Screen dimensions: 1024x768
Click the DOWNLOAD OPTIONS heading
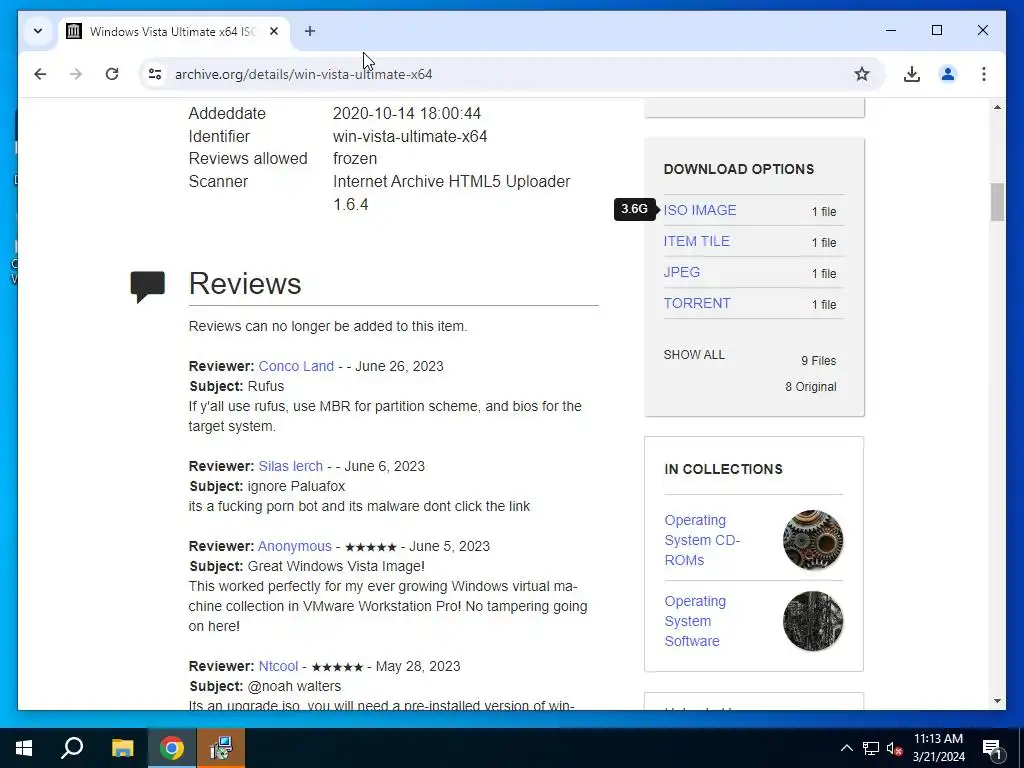739,169
